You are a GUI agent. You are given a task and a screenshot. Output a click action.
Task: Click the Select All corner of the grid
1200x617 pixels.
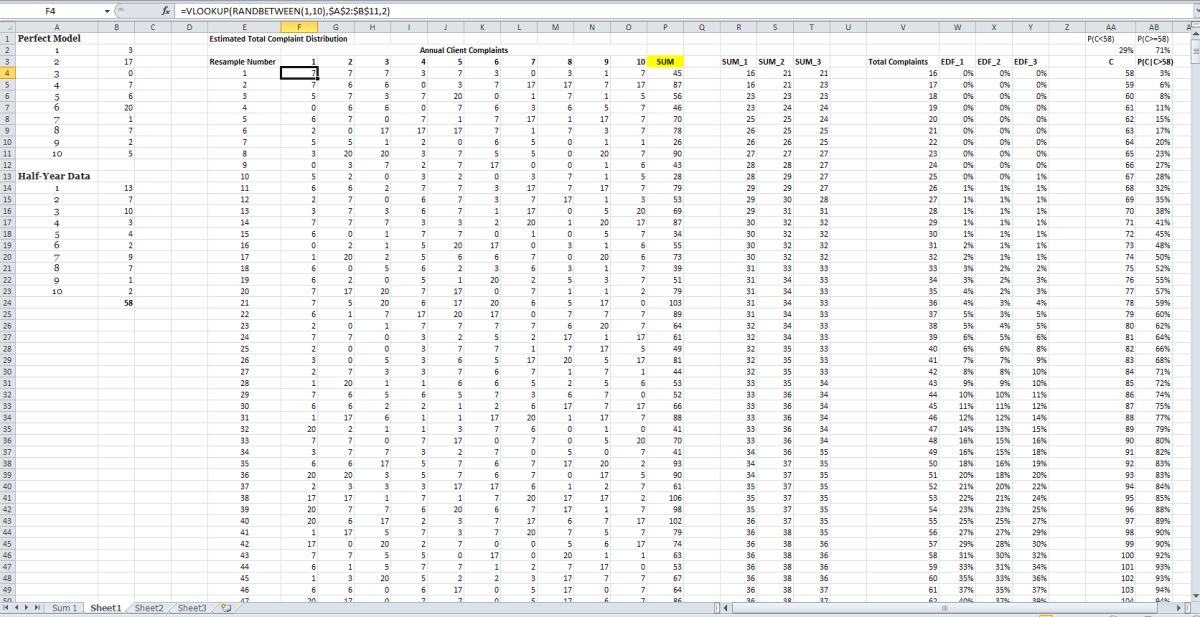7,27
